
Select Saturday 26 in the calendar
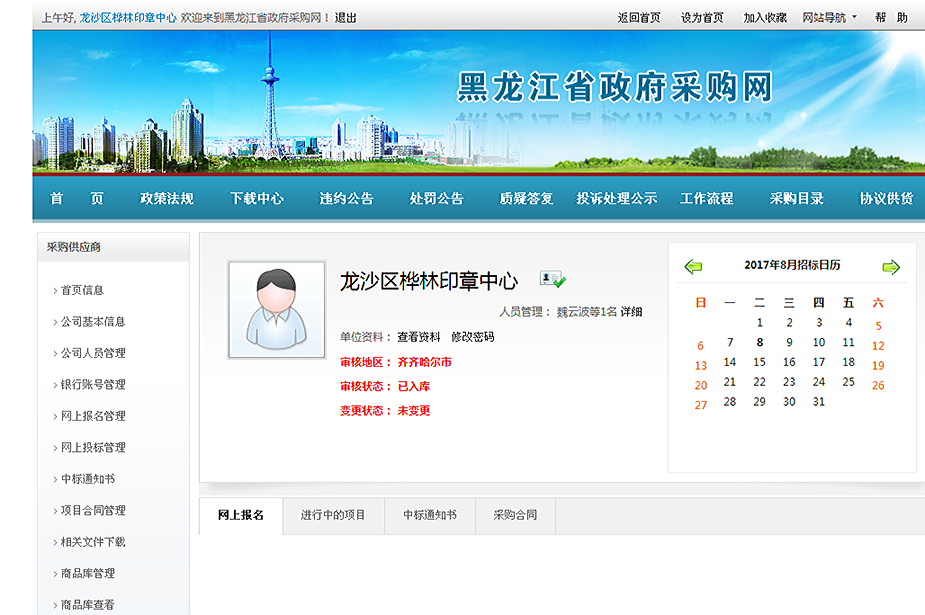pos(878,385)
